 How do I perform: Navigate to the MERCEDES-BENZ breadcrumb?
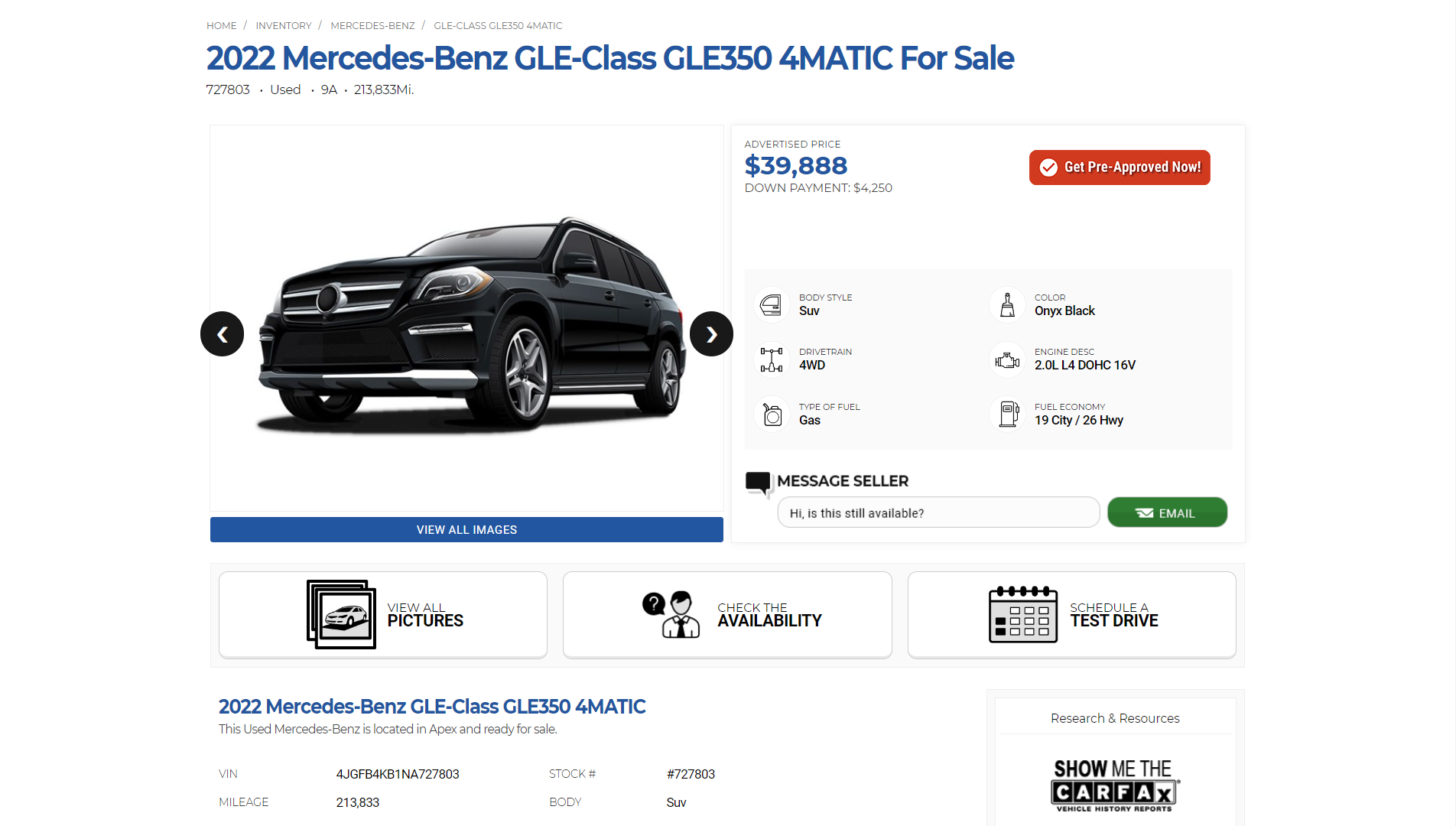(372, 25)
